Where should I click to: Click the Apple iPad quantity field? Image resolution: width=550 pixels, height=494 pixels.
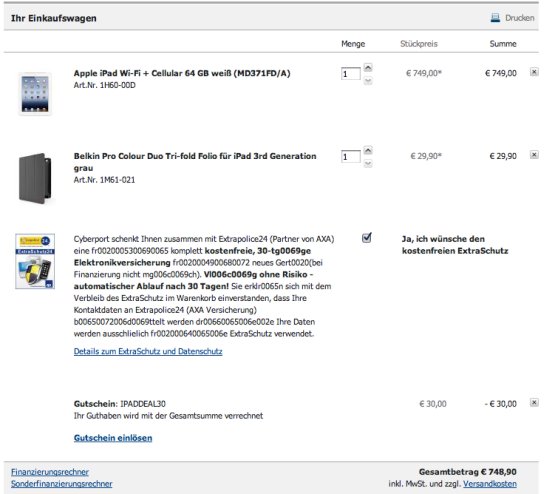350,74
